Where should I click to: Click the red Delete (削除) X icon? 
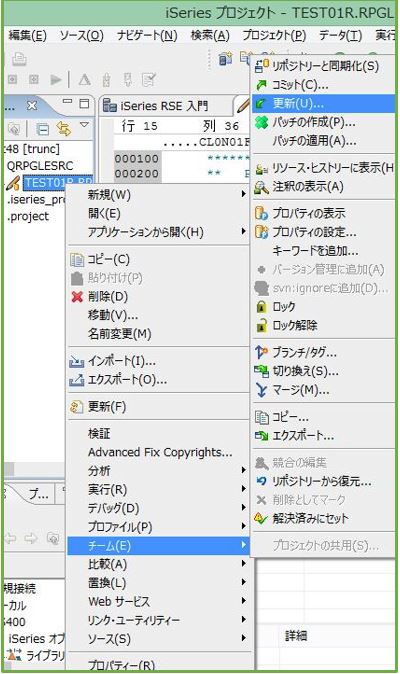tap(77, 297)
